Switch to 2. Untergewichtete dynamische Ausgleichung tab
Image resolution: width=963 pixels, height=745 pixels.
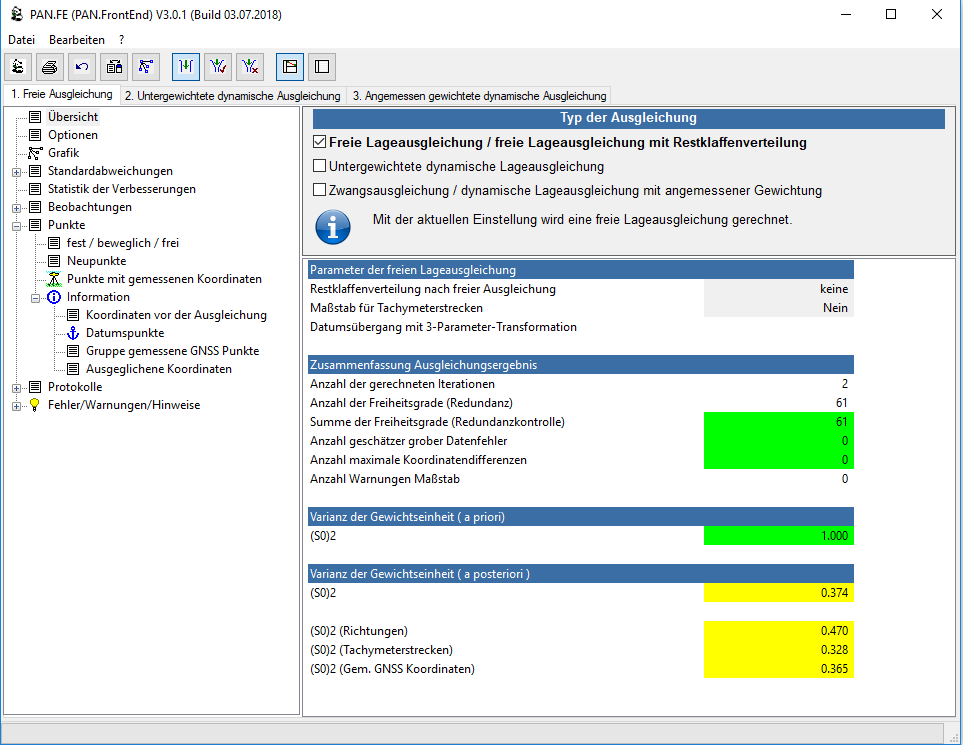pos(232,96)
